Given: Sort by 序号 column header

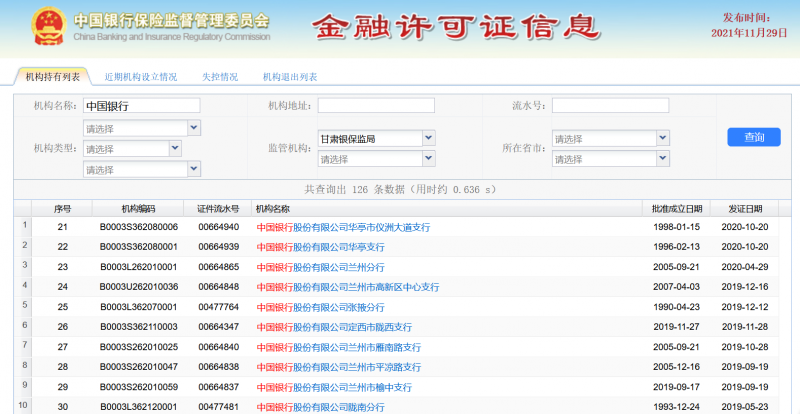Looking at the screenshot, I should click(x=62, y=209).
